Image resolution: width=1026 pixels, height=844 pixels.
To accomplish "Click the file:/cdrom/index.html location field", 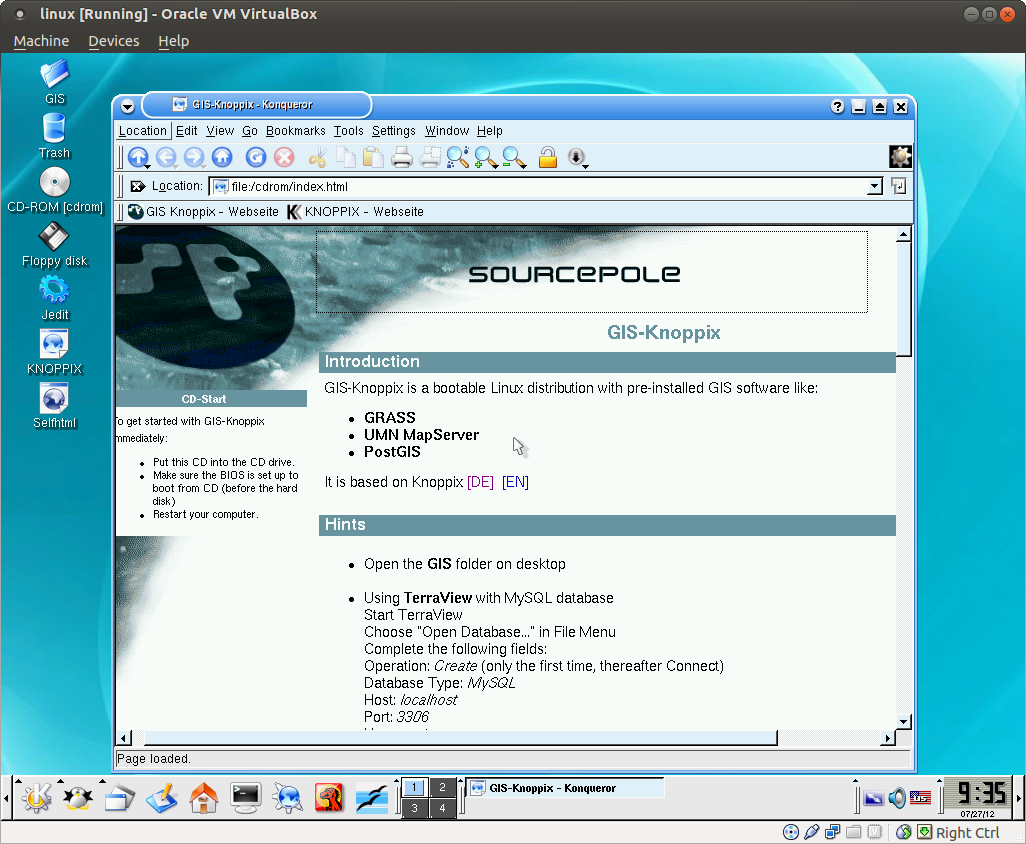I will 540,186.
